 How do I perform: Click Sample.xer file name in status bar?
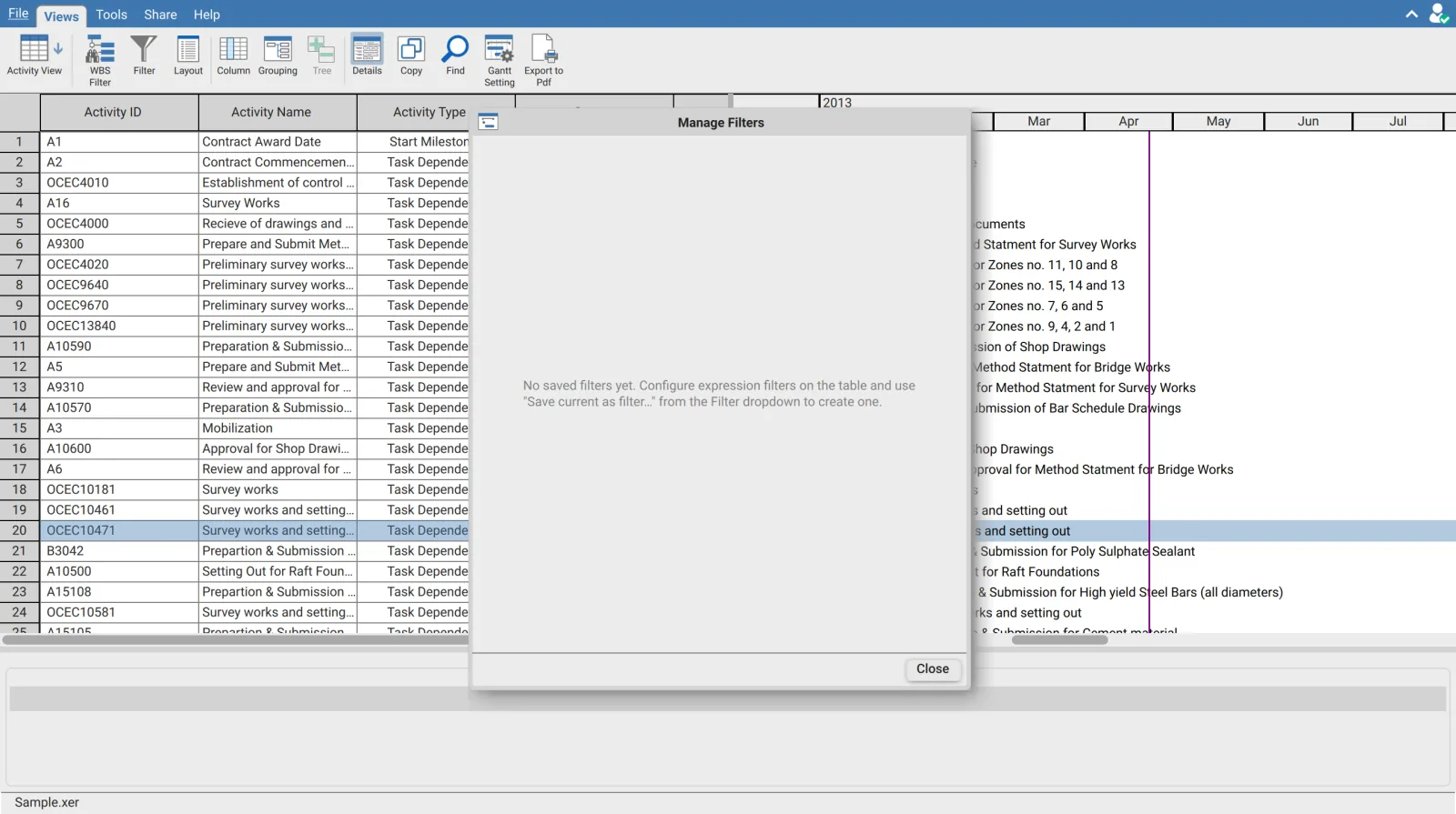click(x=46, y=802)
